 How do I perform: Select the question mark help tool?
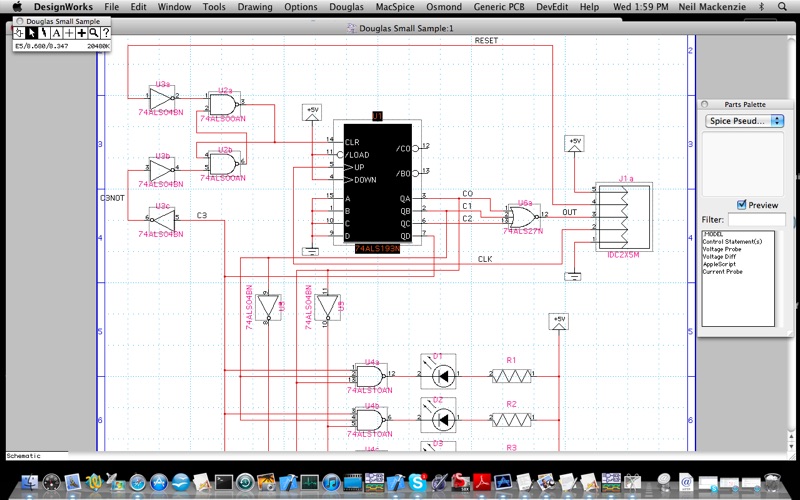(x=105, y=33)
